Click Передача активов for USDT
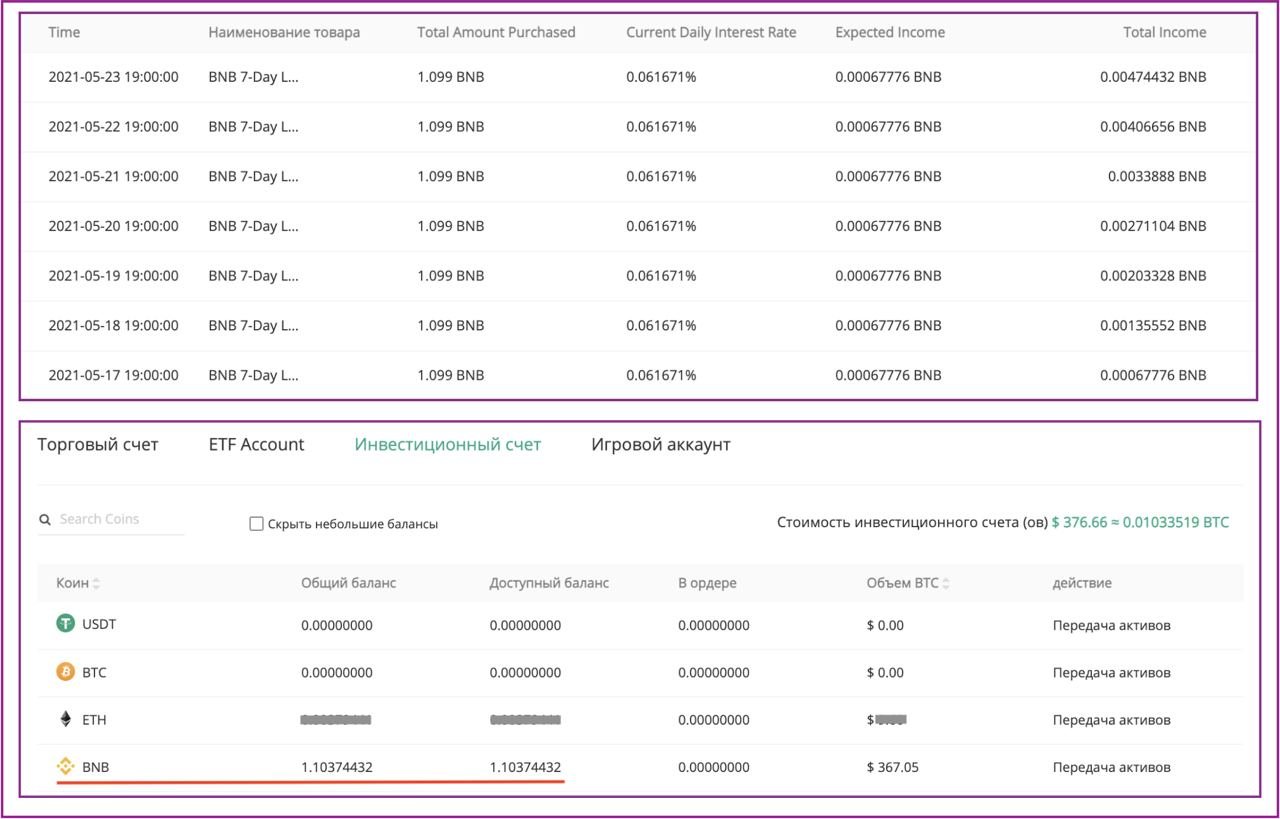Screen dimensions: 1280x819 (1111, 625)
